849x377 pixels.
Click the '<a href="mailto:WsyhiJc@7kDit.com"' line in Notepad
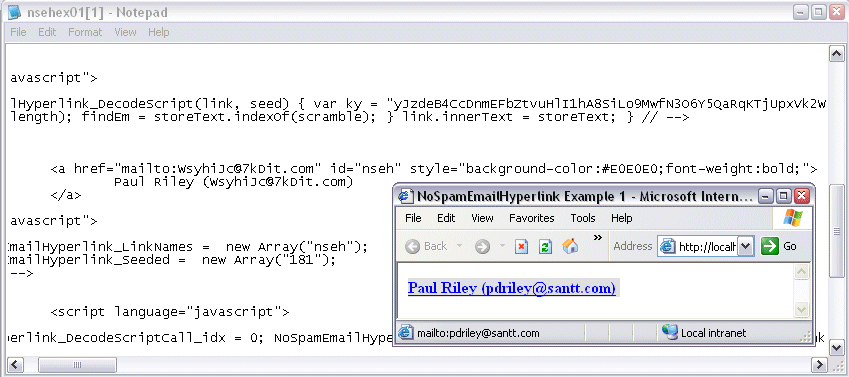[434, 169]
